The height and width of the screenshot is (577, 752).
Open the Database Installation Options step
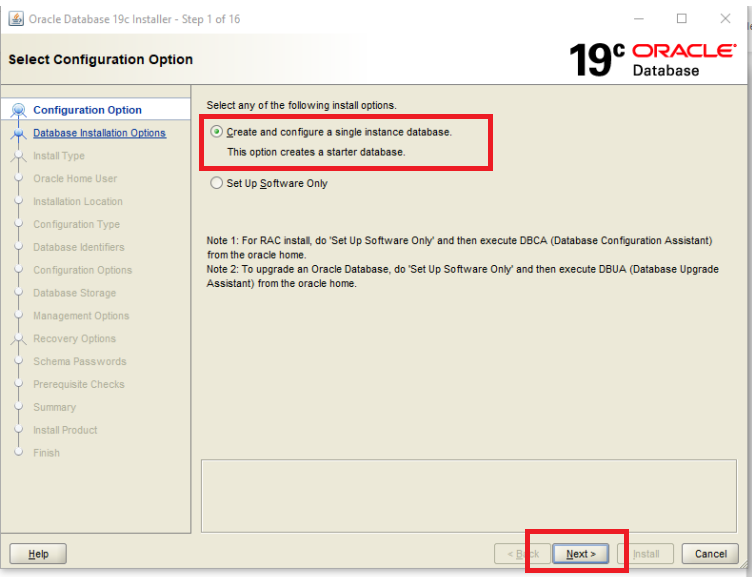click(x=99, y=133)
